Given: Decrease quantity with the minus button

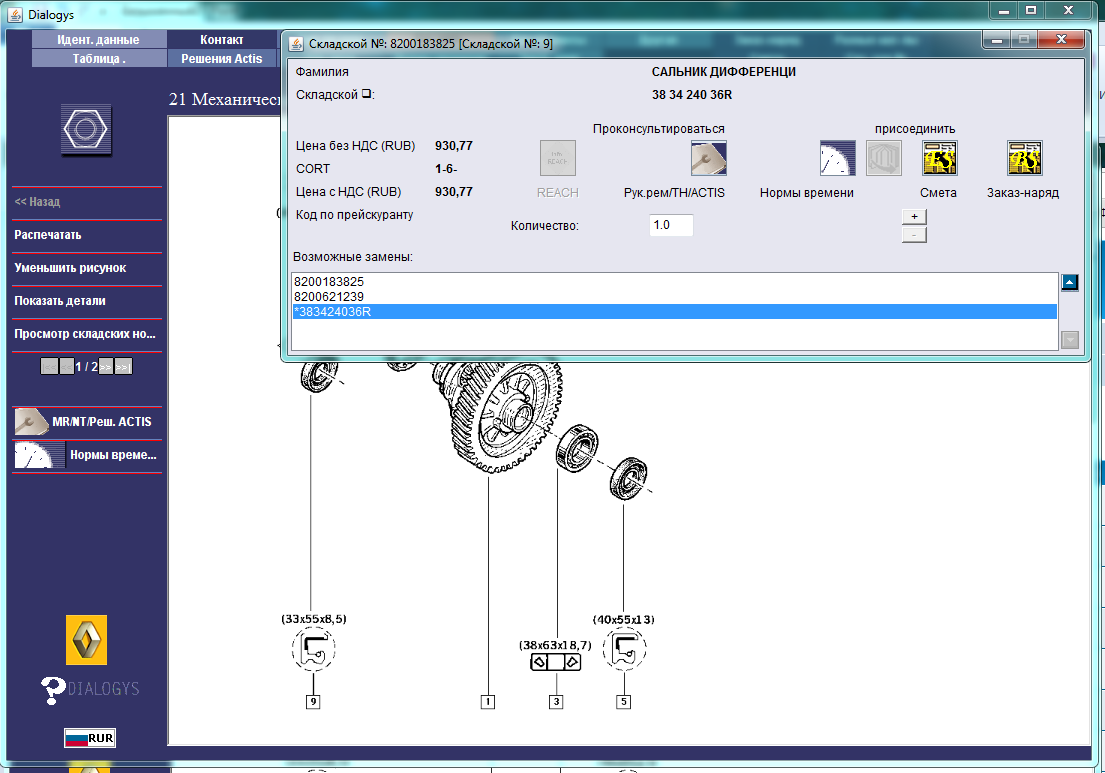Looking at the screenshot, I should (914, 235).
